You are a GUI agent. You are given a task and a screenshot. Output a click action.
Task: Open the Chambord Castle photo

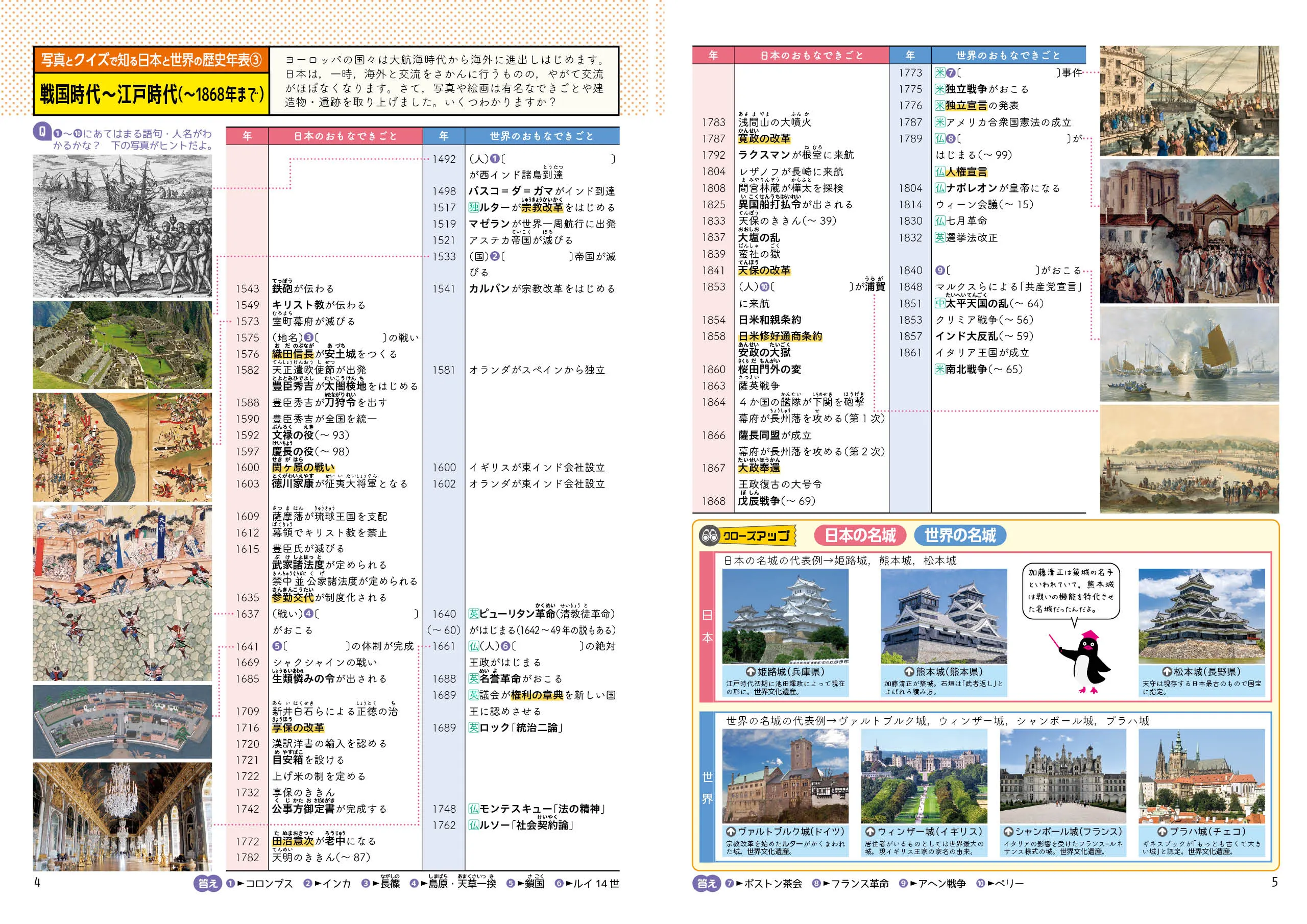coord(1063,776)
